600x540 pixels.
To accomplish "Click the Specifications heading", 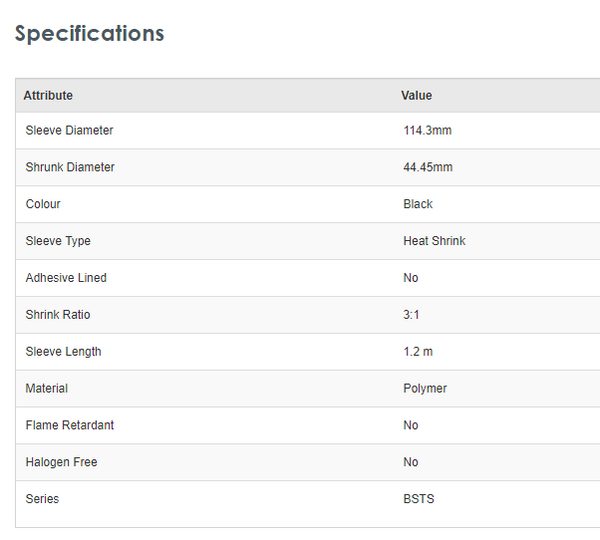I will tap(89, 33).
